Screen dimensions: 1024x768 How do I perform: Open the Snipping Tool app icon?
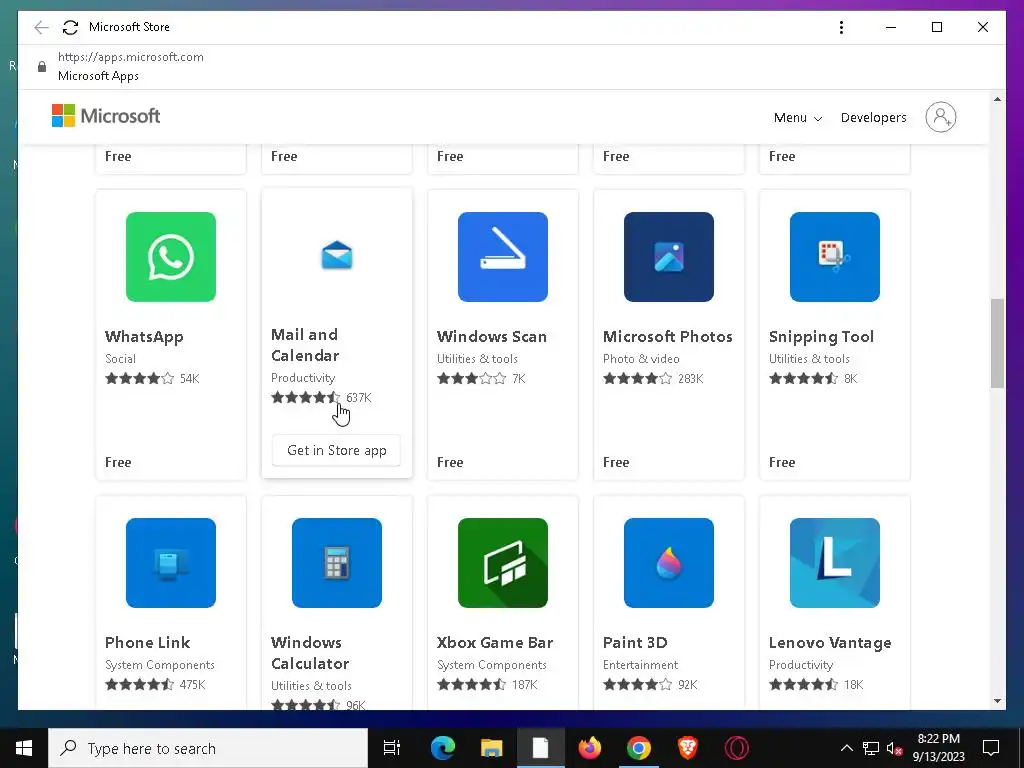[x=835, y=257]
